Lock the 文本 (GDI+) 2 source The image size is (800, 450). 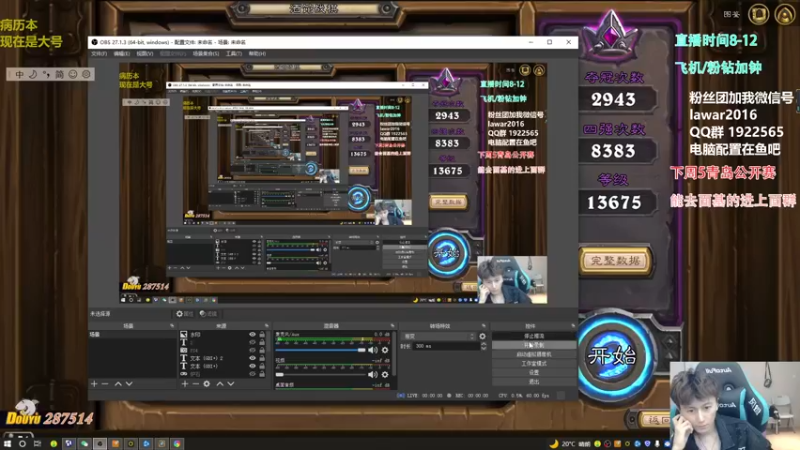coord(262,358)
